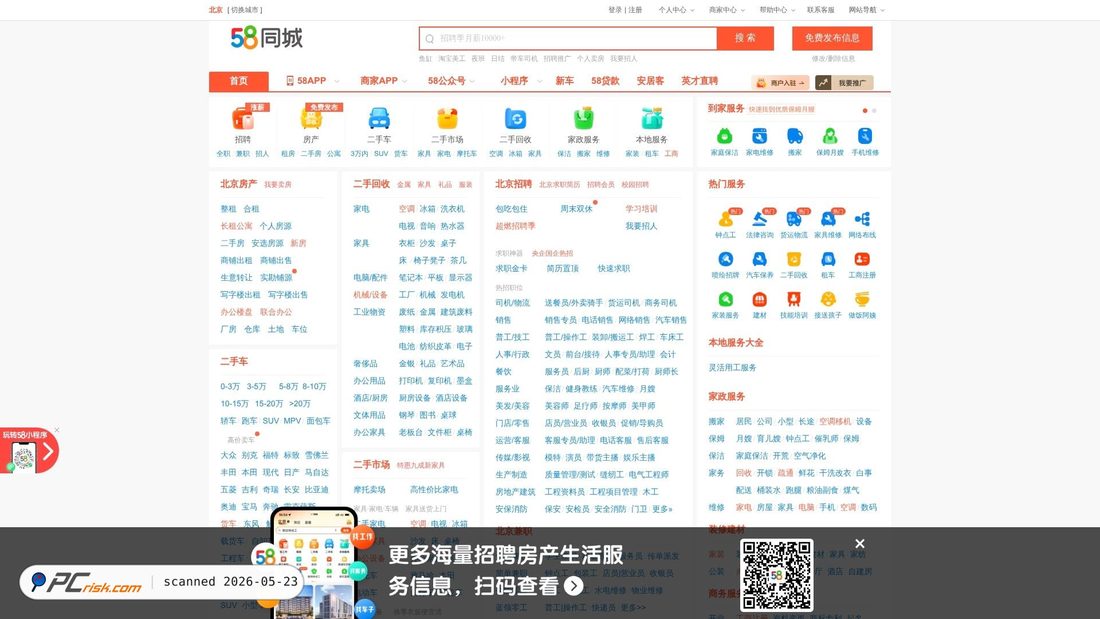Select the 货运物流 hot service icon
The height and width of the screenshot is (619, 1100).
pos(793,219)
